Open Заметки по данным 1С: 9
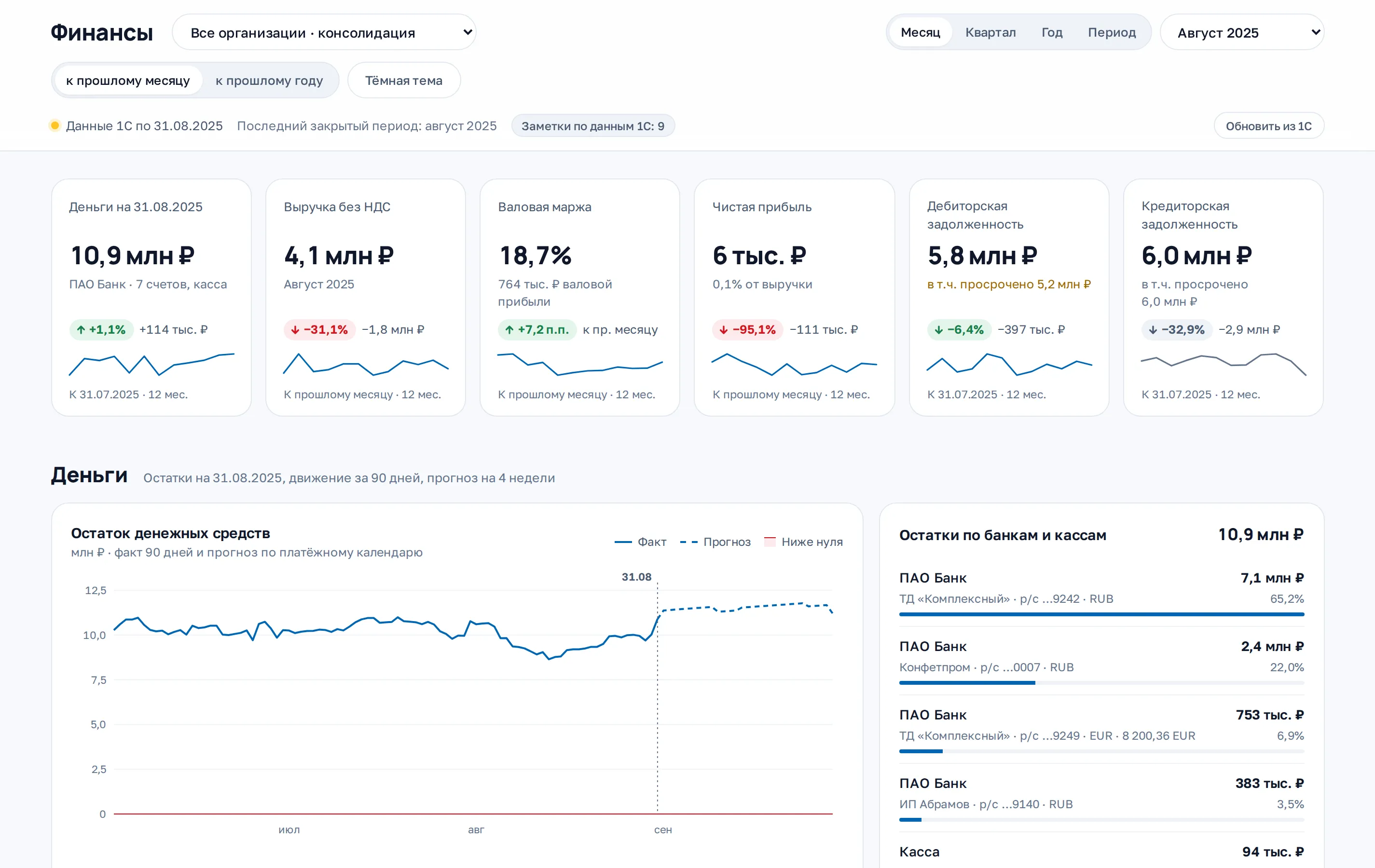This screenshot has width=1375, height=868. pos(593,126)
